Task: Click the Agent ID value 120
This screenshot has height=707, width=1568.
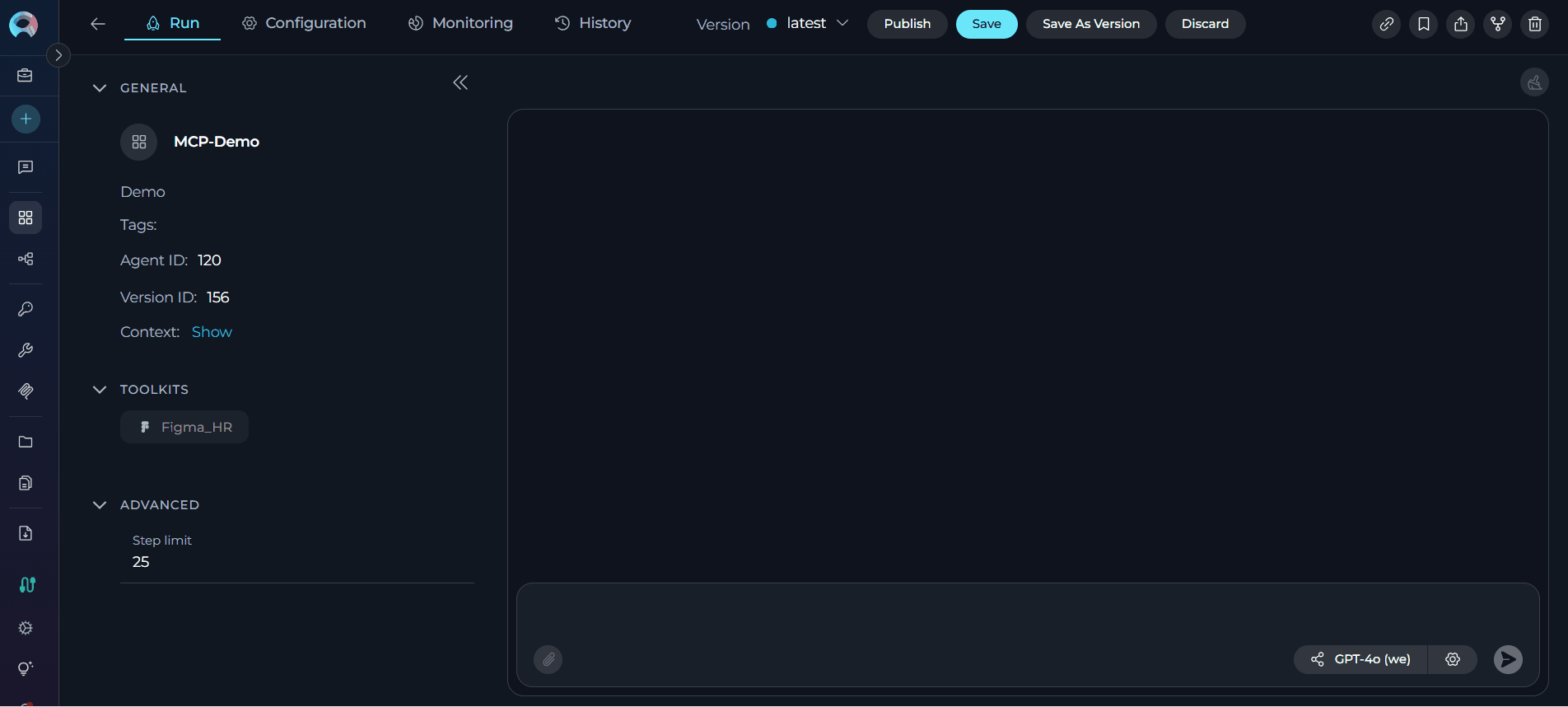Action: pos(209,260)
